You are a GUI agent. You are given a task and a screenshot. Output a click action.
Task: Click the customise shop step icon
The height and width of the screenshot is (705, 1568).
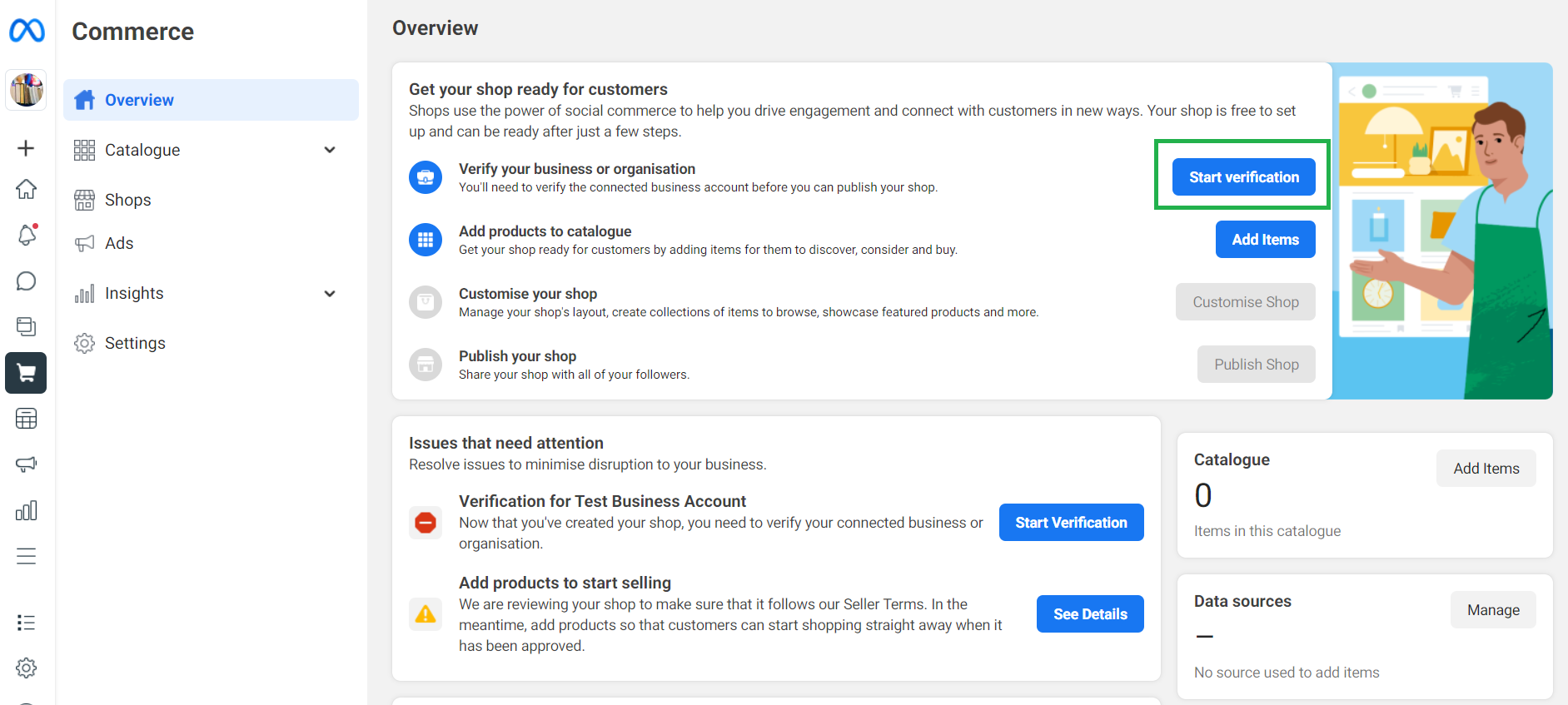click(426, 302)
